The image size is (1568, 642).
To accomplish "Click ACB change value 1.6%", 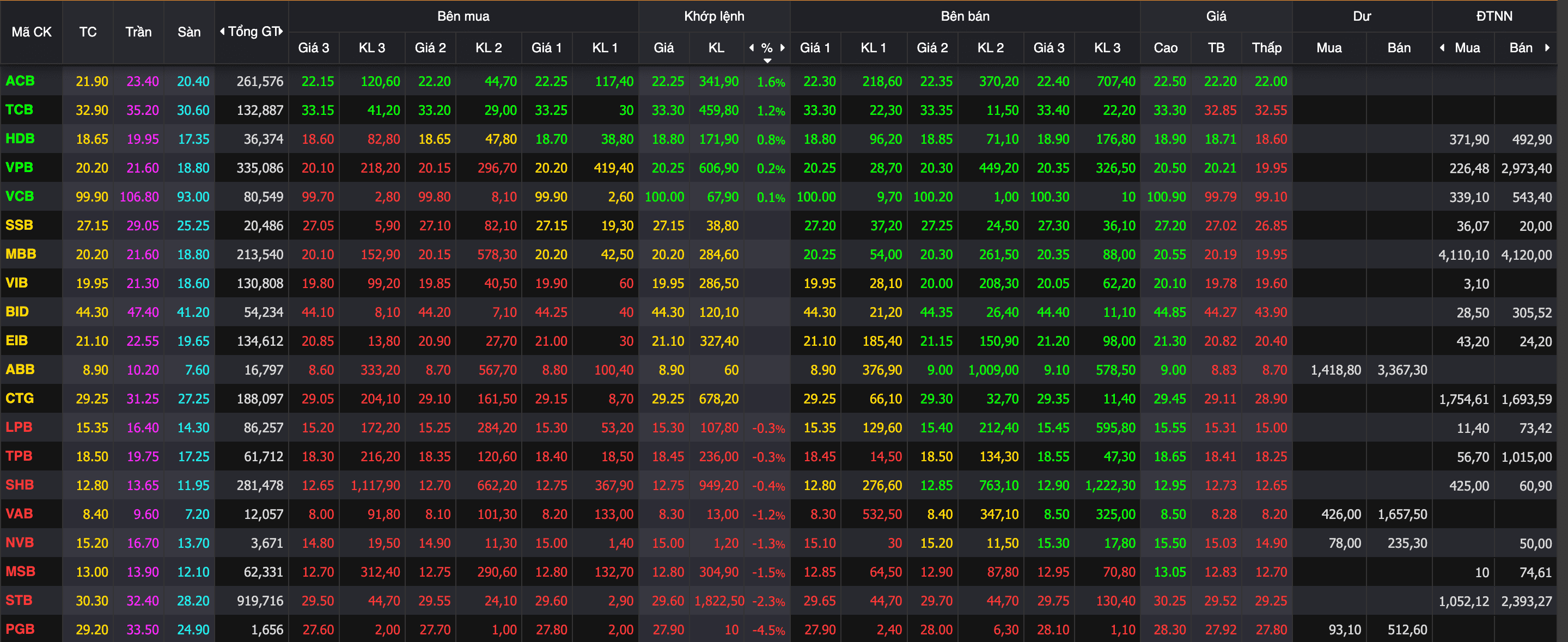I will tap(771, 82).
